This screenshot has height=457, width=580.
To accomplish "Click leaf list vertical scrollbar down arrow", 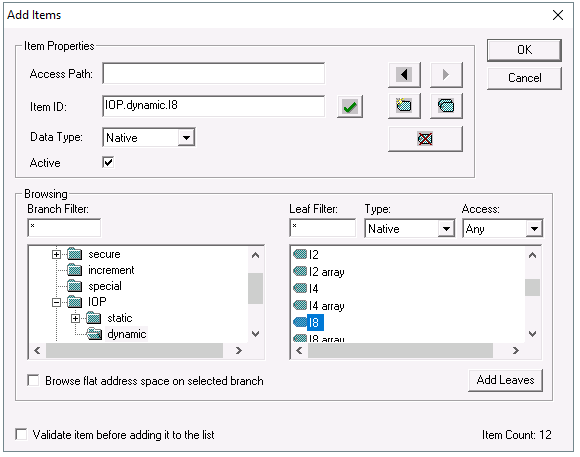I will coord(532,333).
